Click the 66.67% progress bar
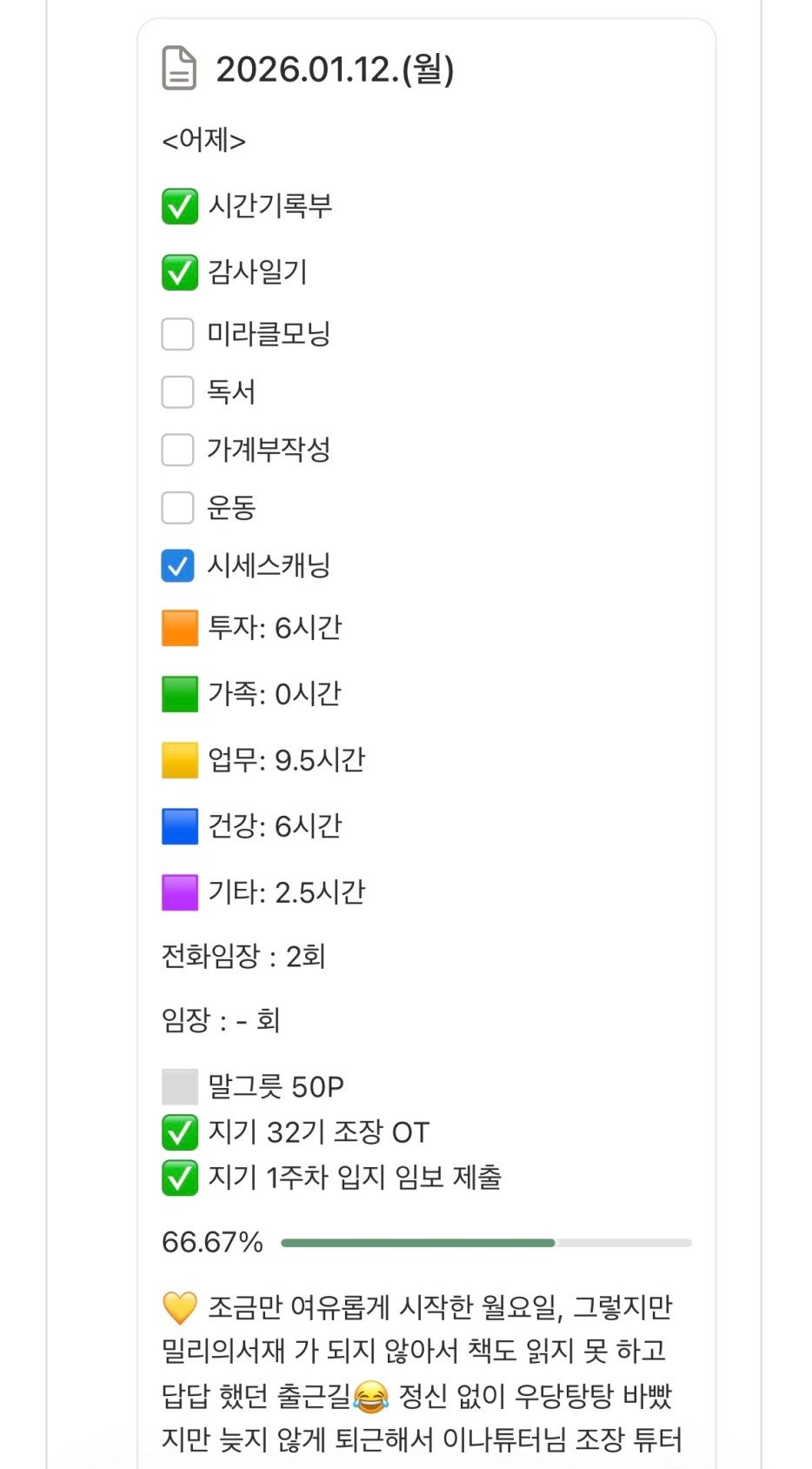The height and width of the screenshot is (1469, 812). 486,1243
